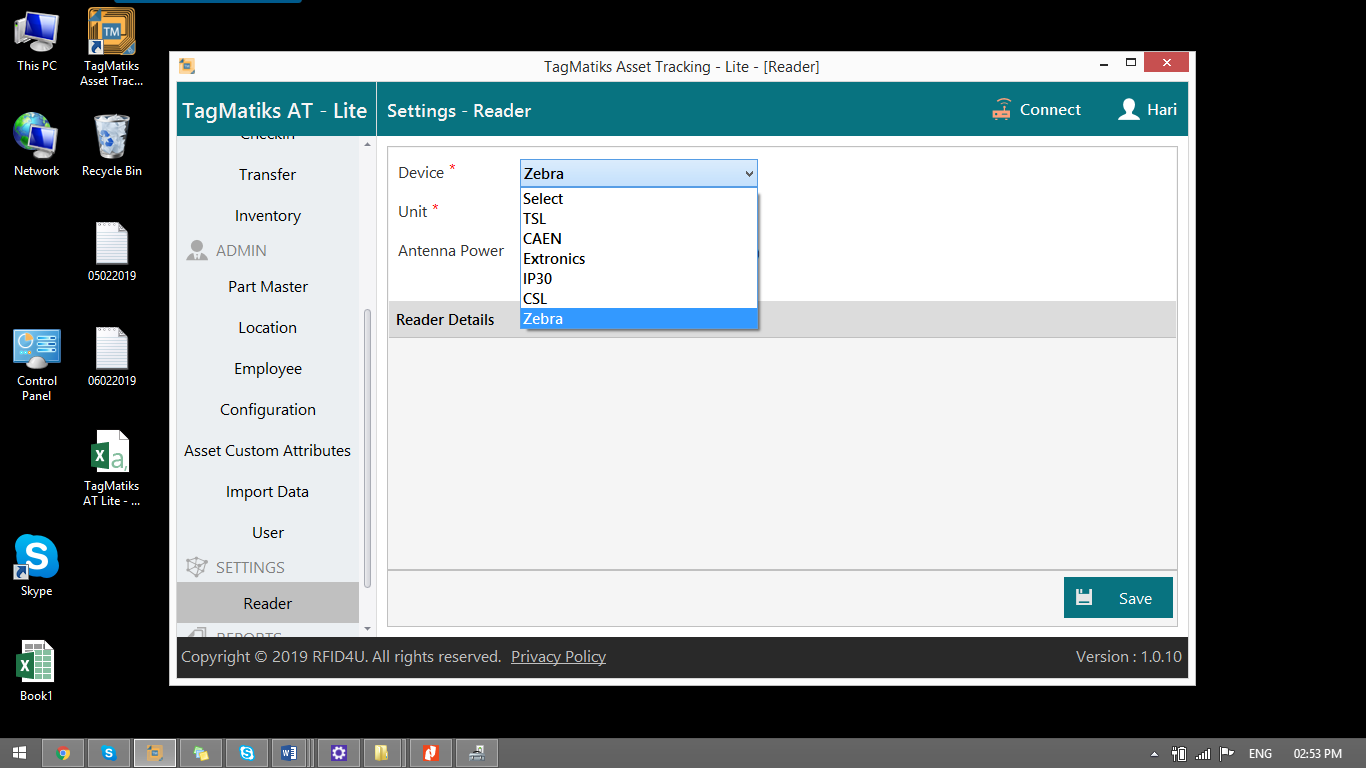Click the Save button

tap(1117, 598)
